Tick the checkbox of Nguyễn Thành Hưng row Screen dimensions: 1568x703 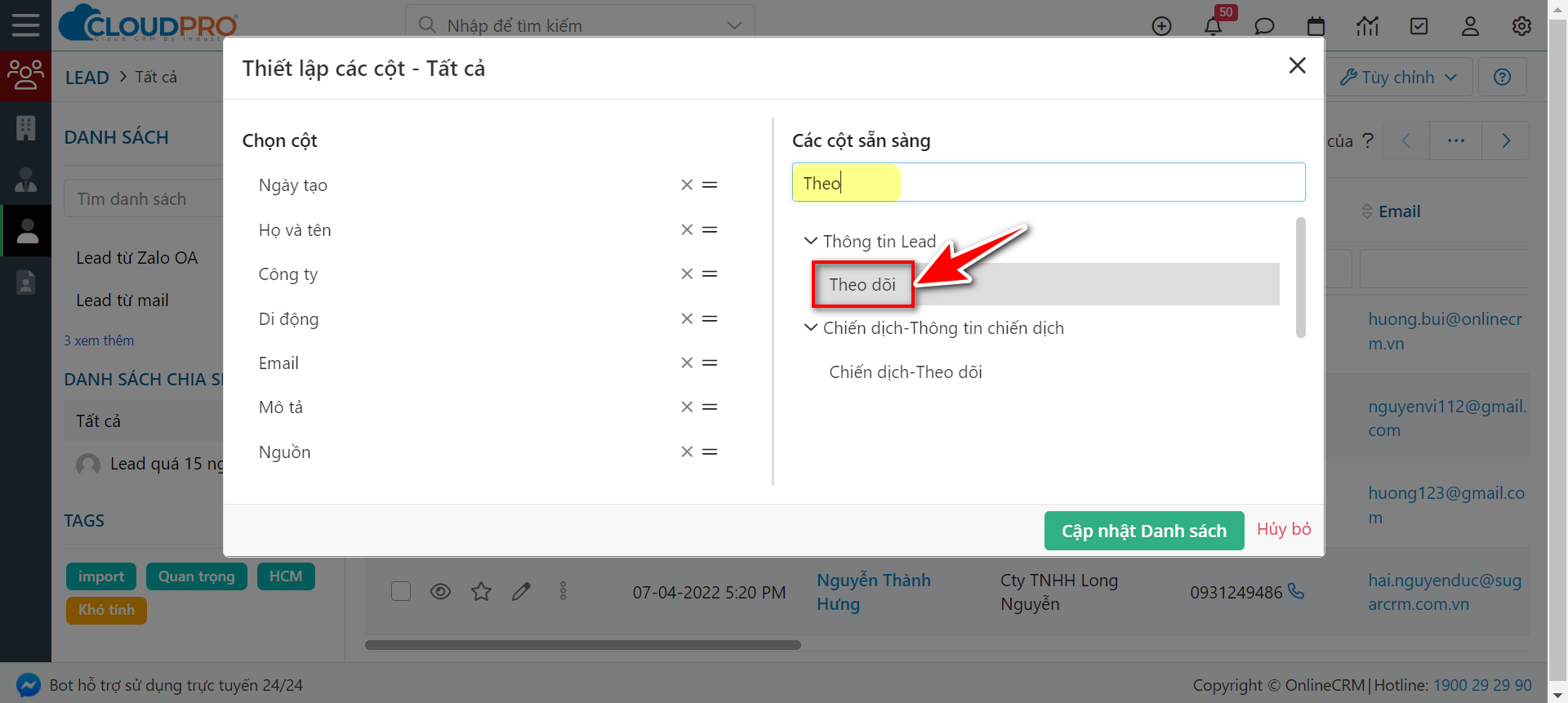pyautogui.click(x=401, y=591)
